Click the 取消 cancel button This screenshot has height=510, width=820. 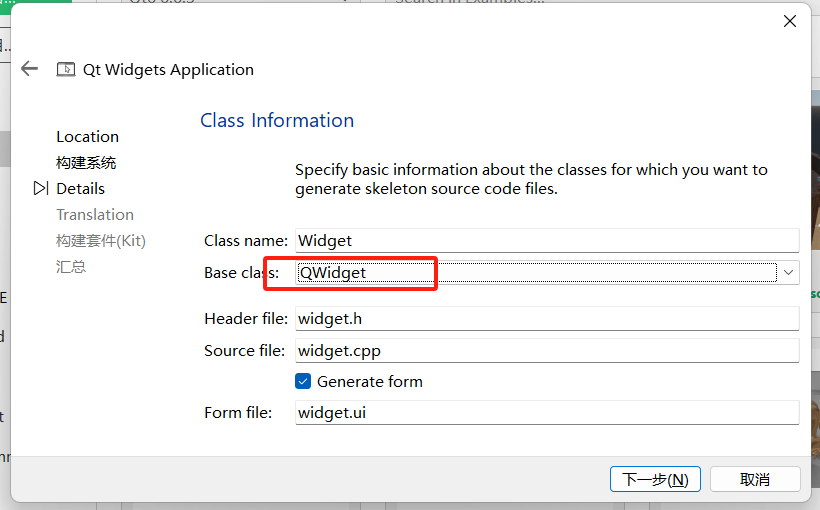755,479
